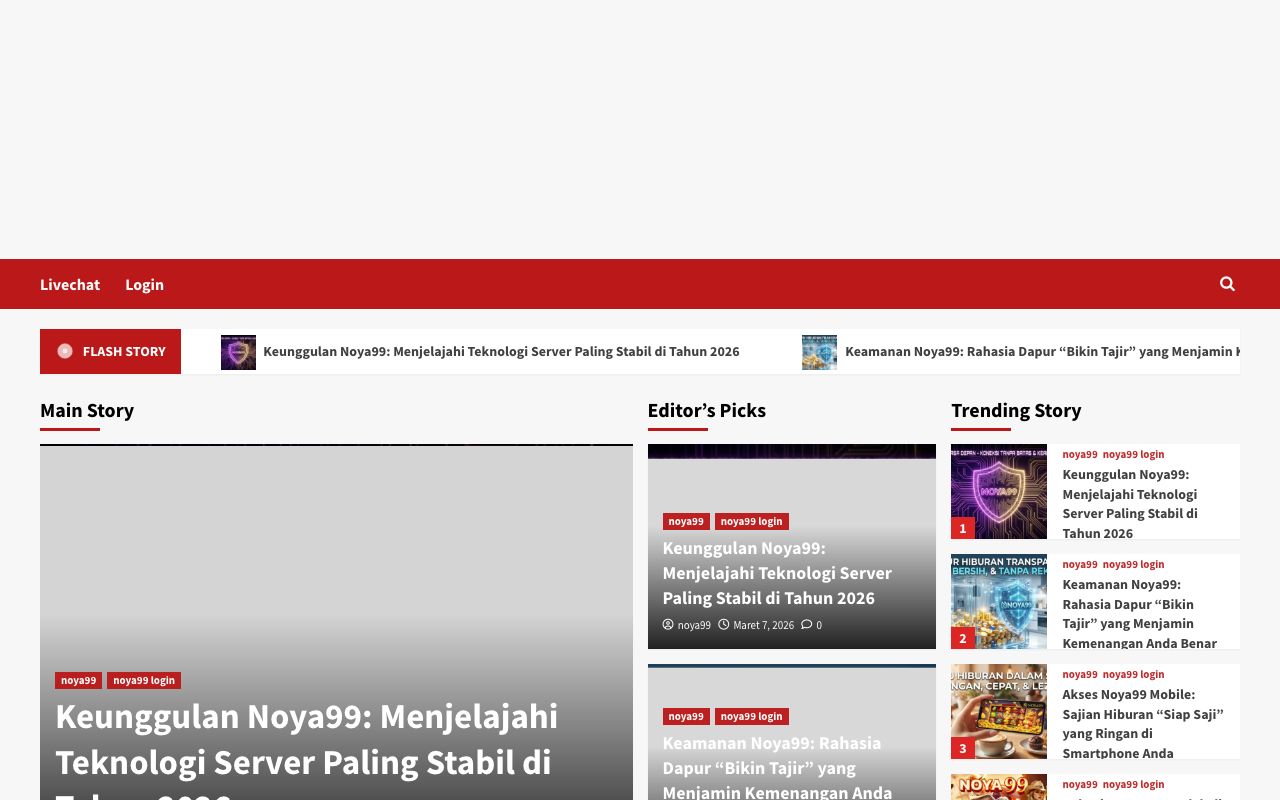Open trending story number 3 smartphone thumbnail
1280x800 pixels.
tap(998, 711)
